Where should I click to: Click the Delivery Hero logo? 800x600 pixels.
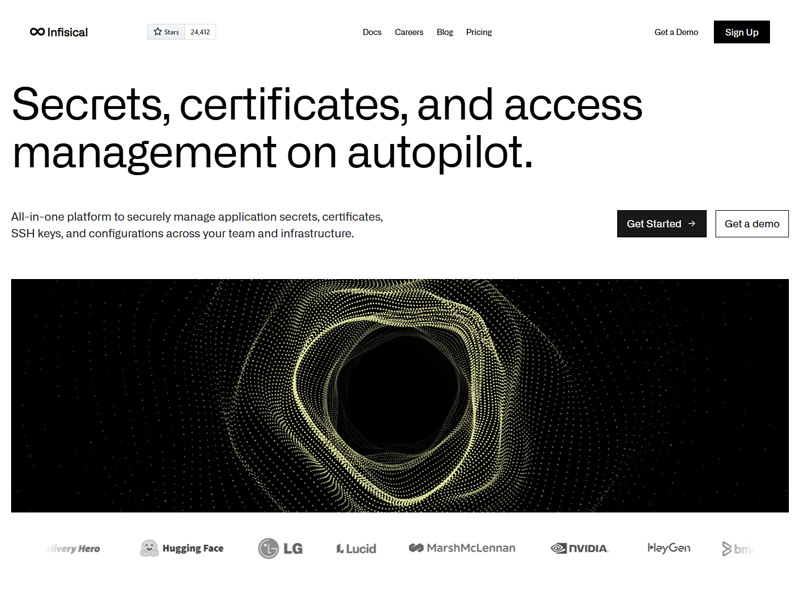point(74,548)
